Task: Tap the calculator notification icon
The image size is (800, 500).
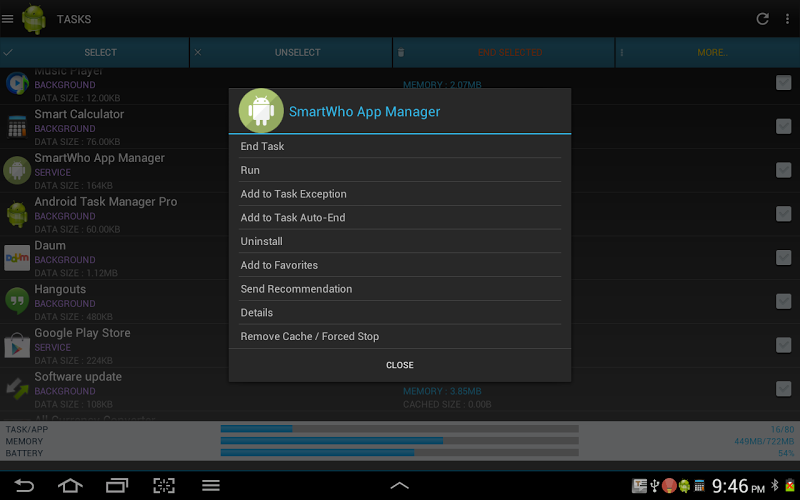Action: click(699, 486)
